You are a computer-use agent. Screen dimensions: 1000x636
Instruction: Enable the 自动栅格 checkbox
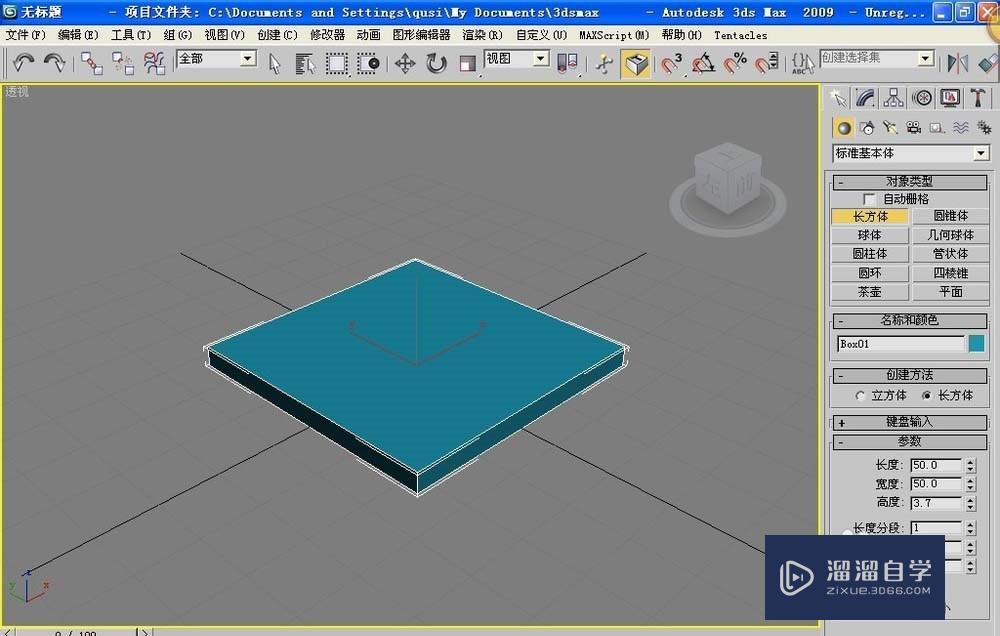click(x=869, y=199)
